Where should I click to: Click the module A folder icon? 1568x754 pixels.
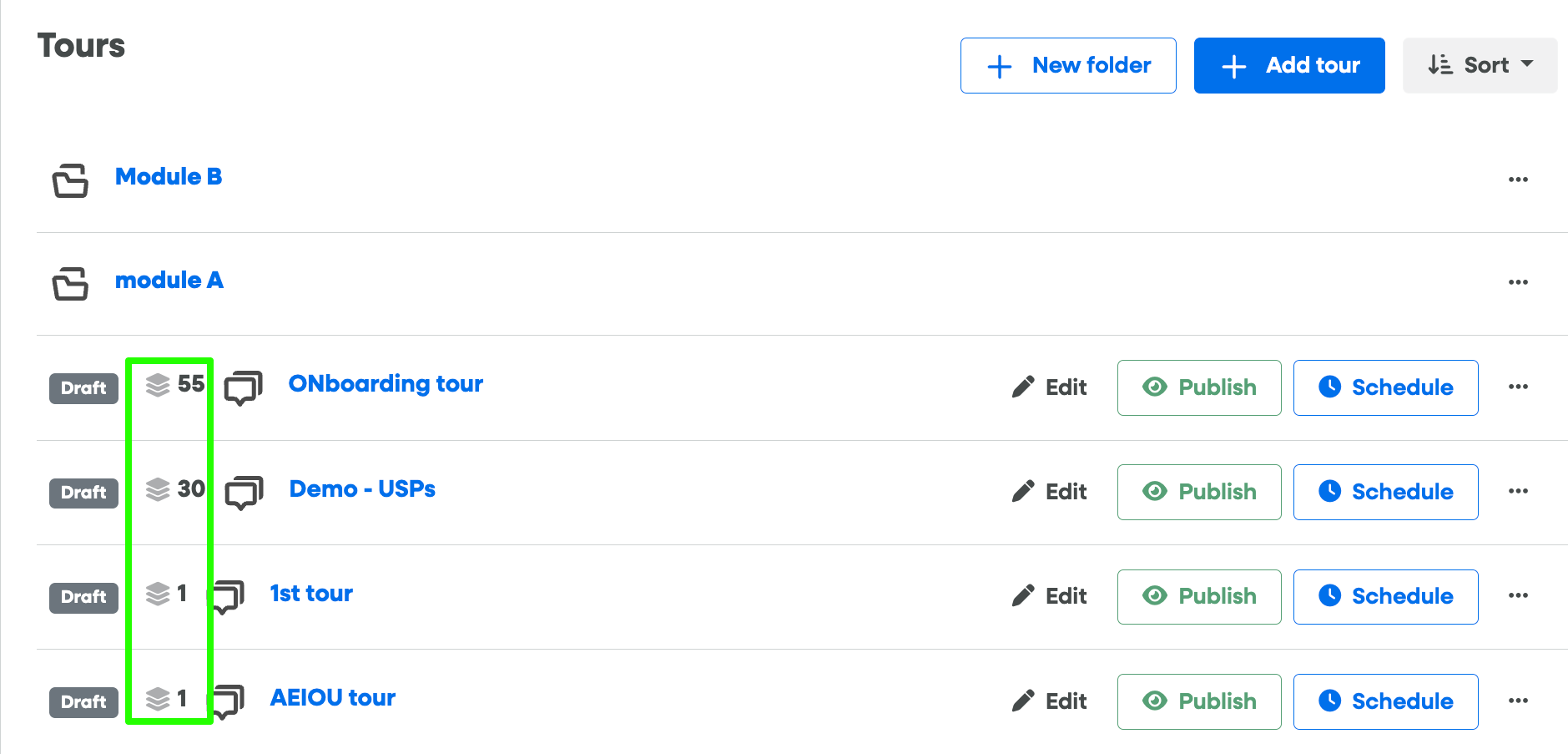coord(70,283)
